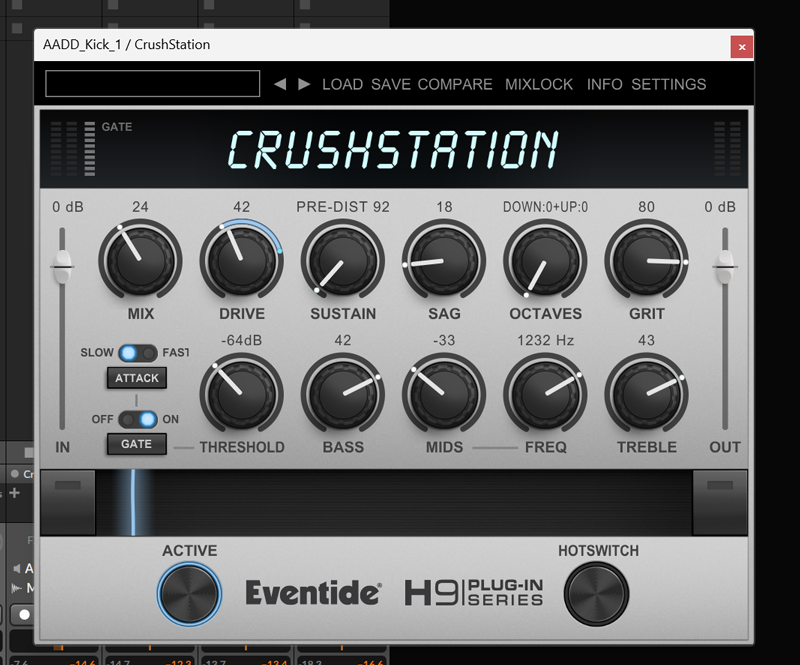Click the preset name field
The image size is (800, 665).
coord(153,84)
